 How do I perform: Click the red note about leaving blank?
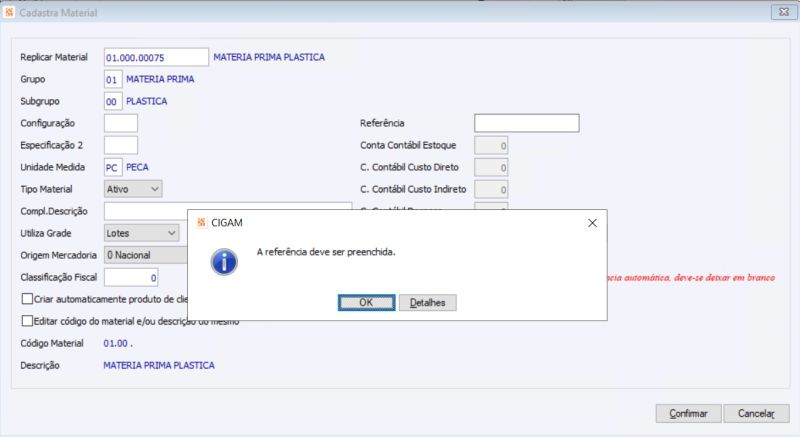[x=691, y=277]
